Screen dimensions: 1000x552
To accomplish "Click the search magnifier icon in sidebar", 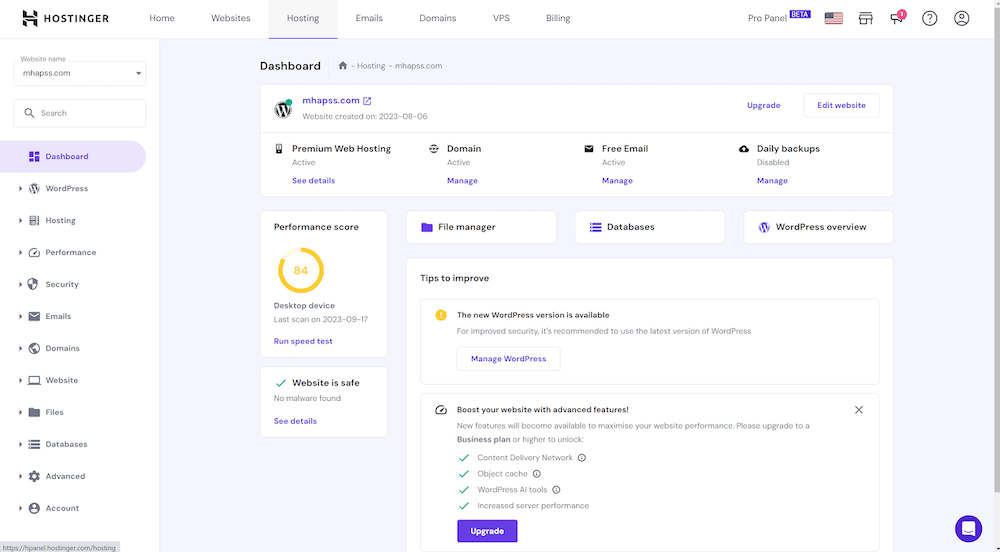I will pyautogui.click(x=29, y=113).
